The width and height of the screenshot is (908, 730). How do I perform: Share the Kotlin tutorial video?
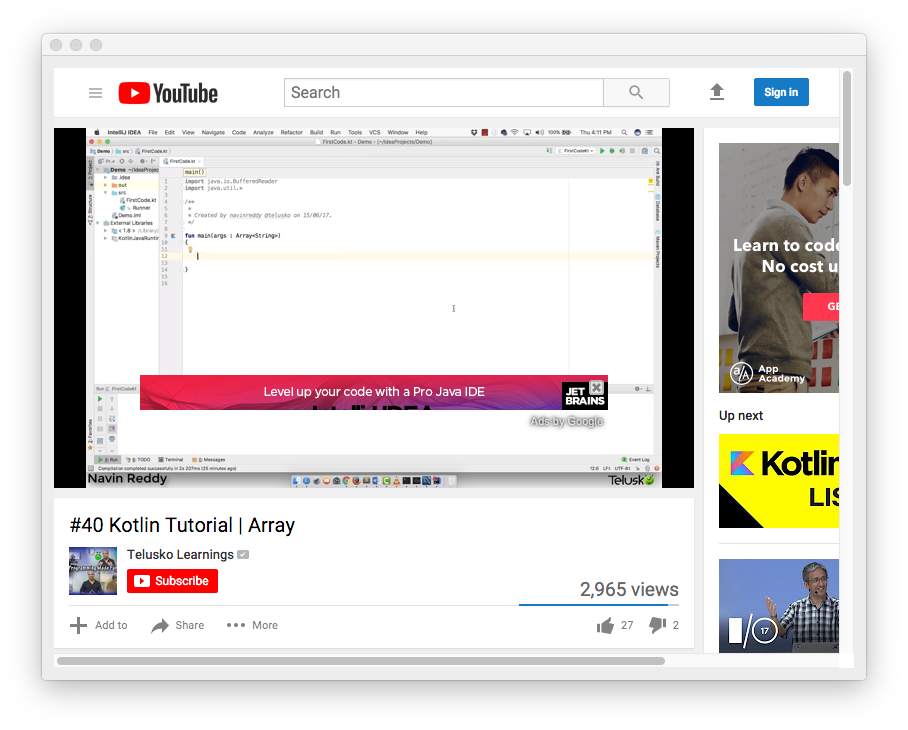coord(177,625)
